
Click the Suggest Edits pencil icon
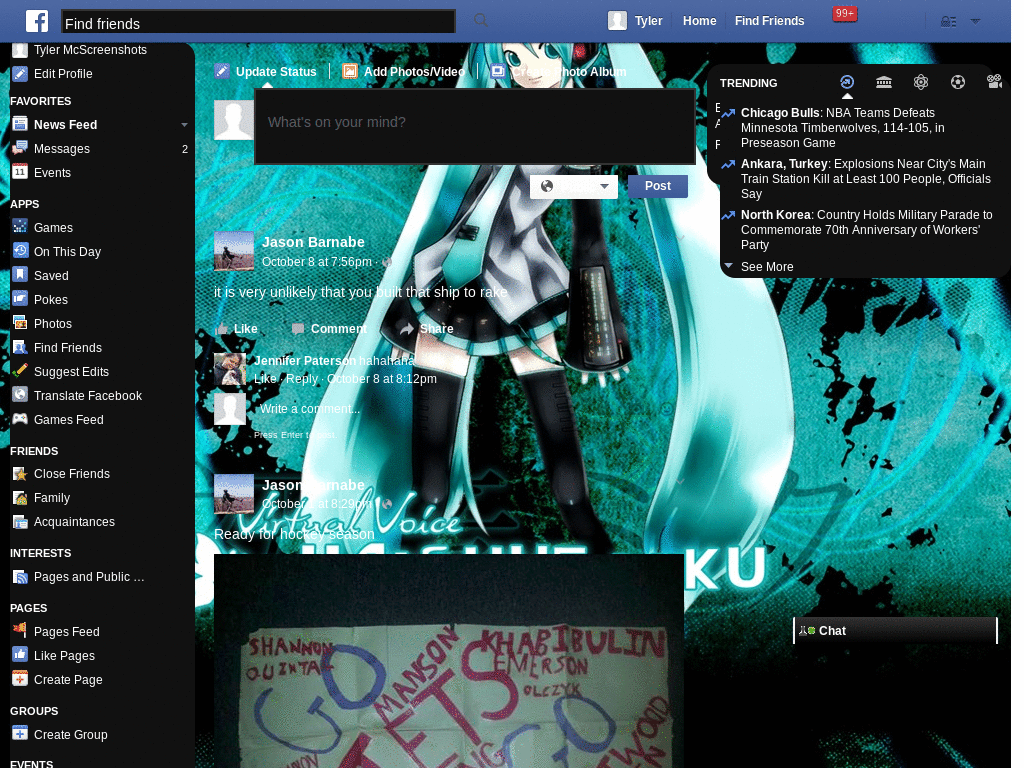click(x=20, y=371)
